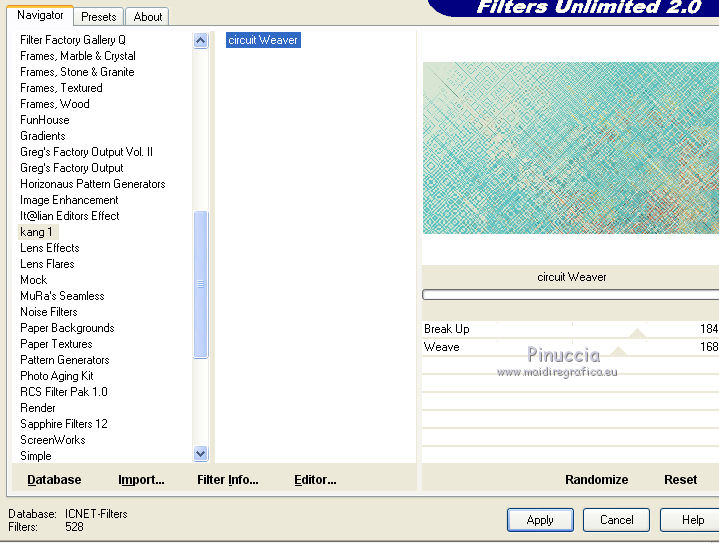The image size is (719, 543).
Task: Select Pattern Generators category
Action: coord(65,360)
